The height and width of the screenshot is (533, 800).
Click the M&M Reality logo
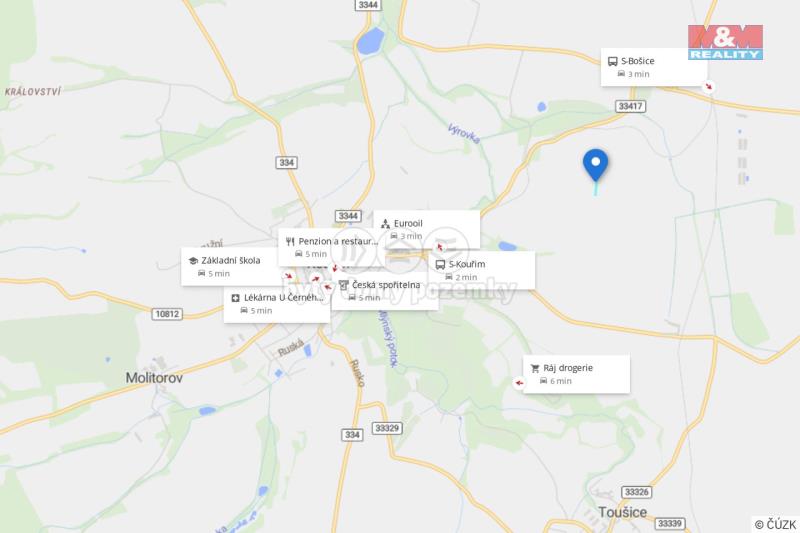[x=725, y=42]
